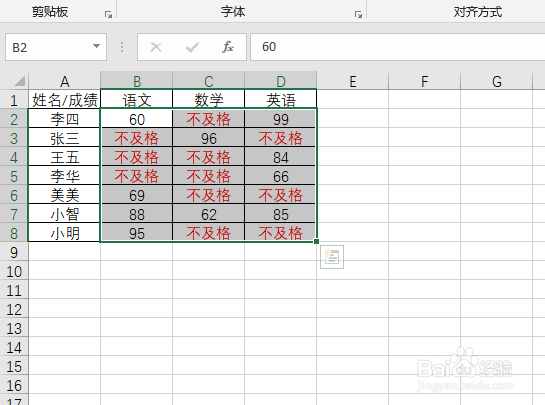545x405 pixels.
Task: Select column A header
Action: click(65, 81)
